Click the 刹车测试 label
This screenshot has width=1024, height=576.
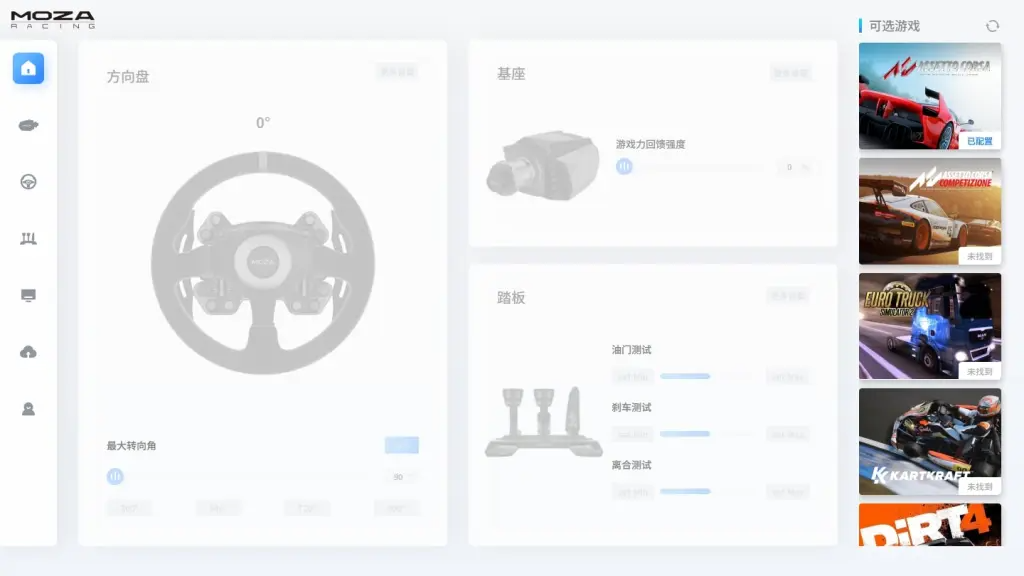[631, 407]
